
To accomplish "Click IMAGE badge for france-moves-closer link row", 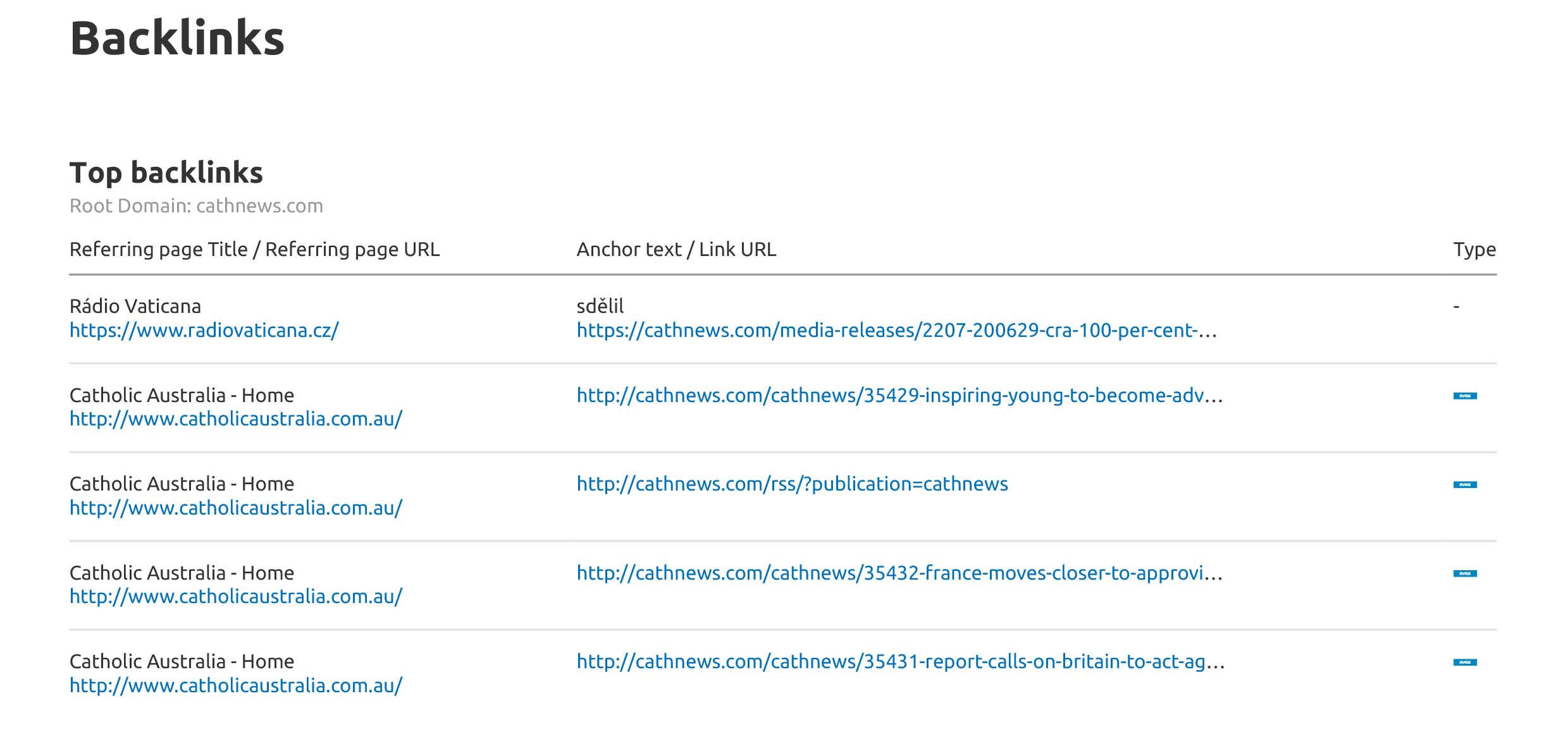I will tap(1464, 574).
